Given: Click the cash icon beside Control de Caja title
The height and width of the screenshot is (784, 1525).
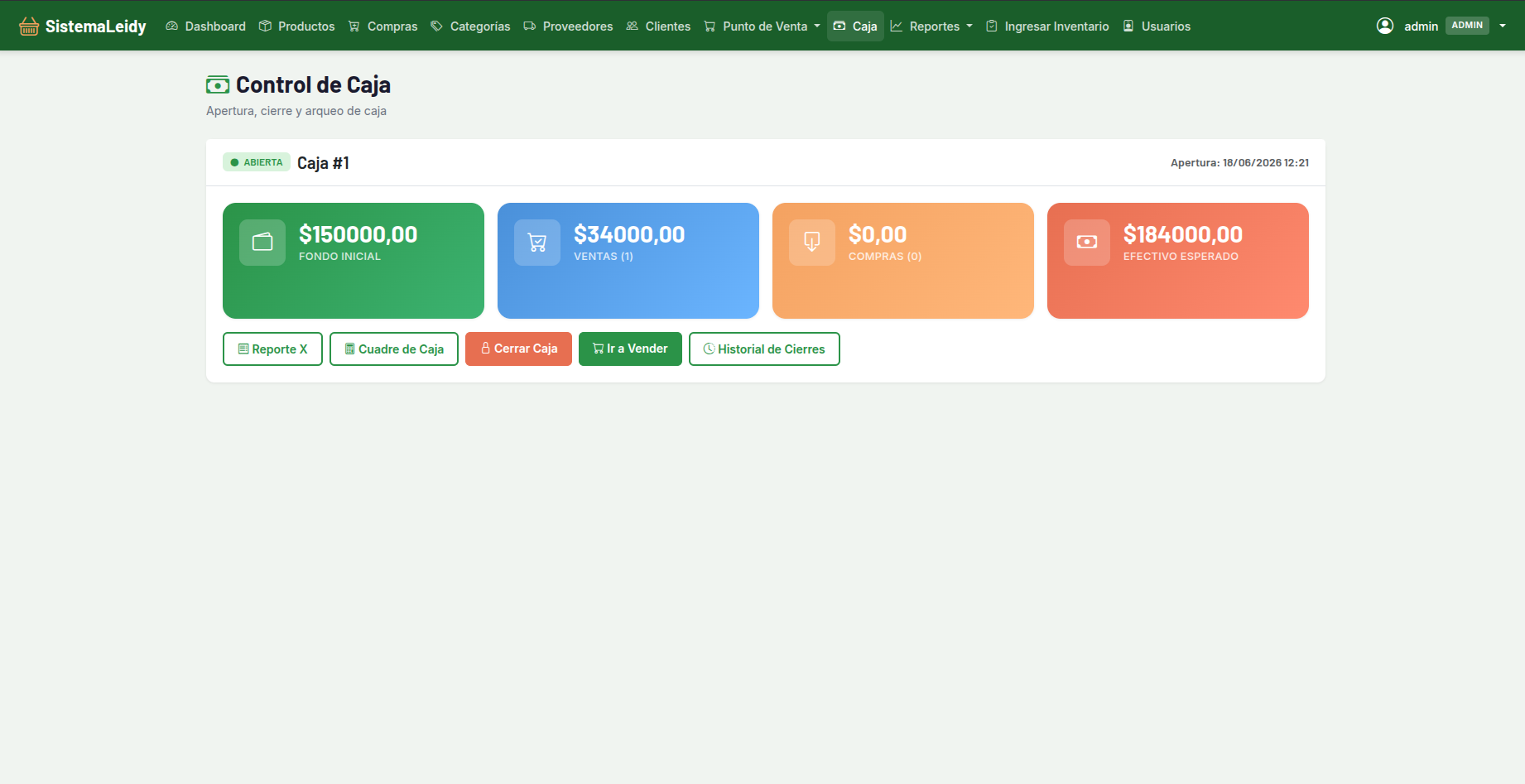Looking at the screenshot, I should (x=218, y=84).
